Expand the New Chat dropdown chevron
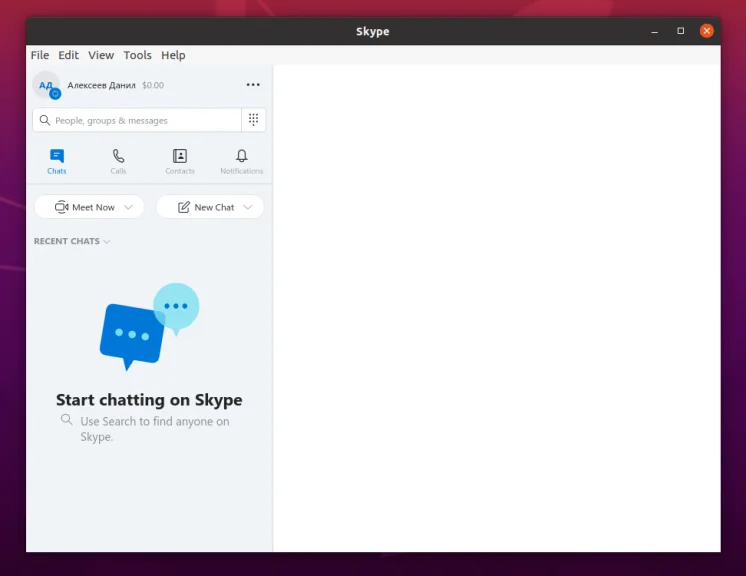The height and width of the screenshot is (576, 746). 247,207
